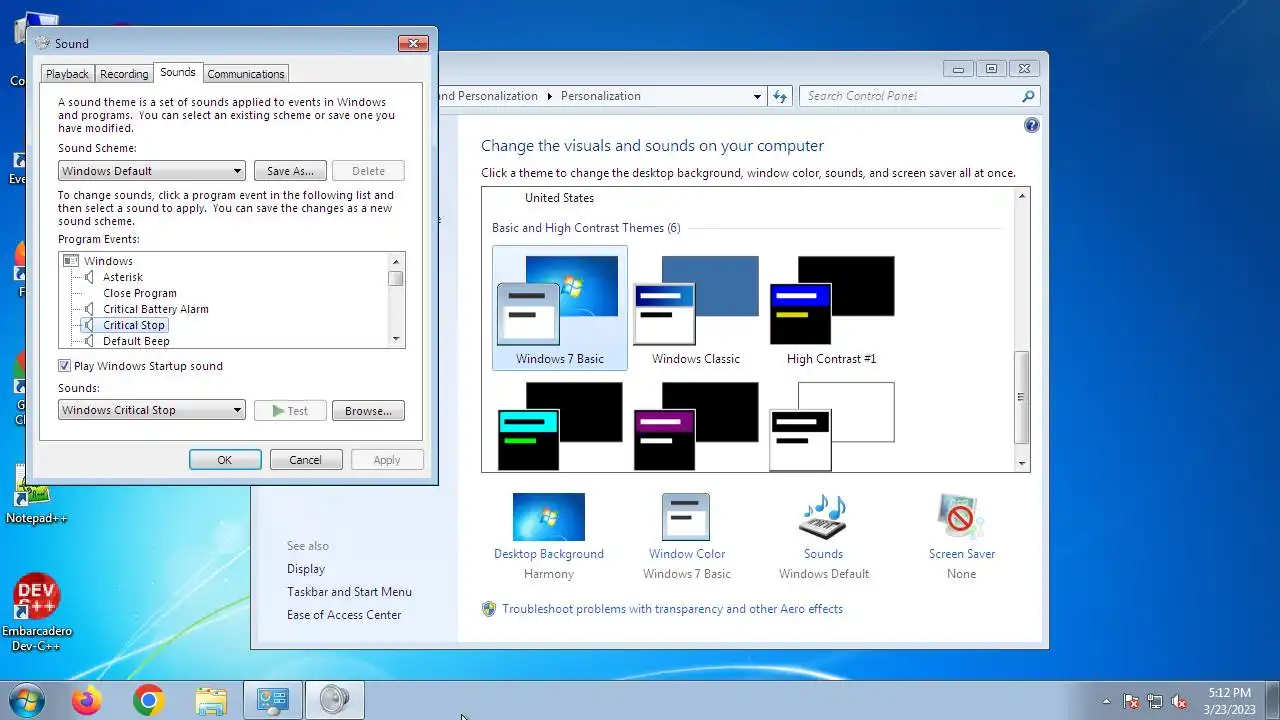The width and height of the screenshot is (1280, 720).
Task: Switch to the Control Panel taskbar button
Action: 273,701
